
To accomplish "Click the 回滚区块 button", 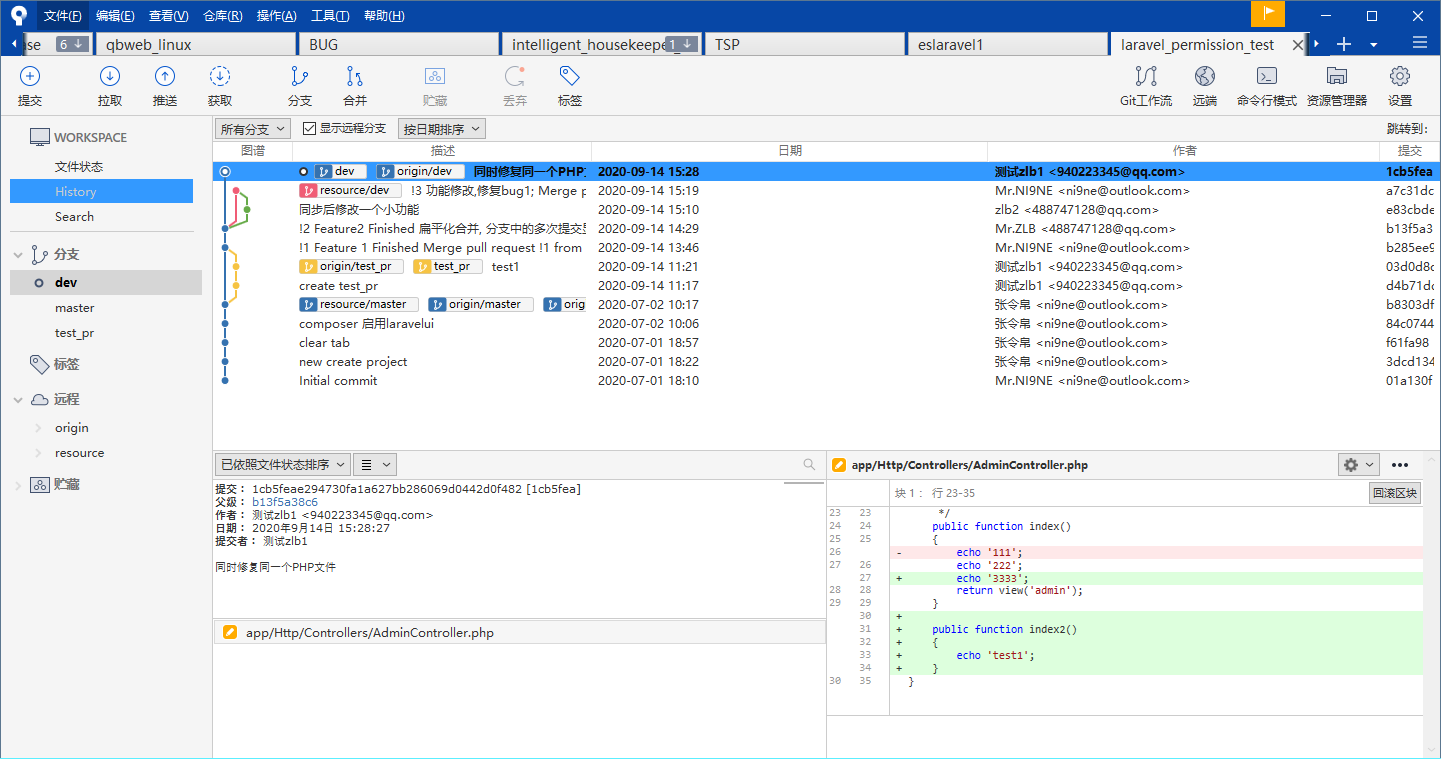I will 1394,493.
